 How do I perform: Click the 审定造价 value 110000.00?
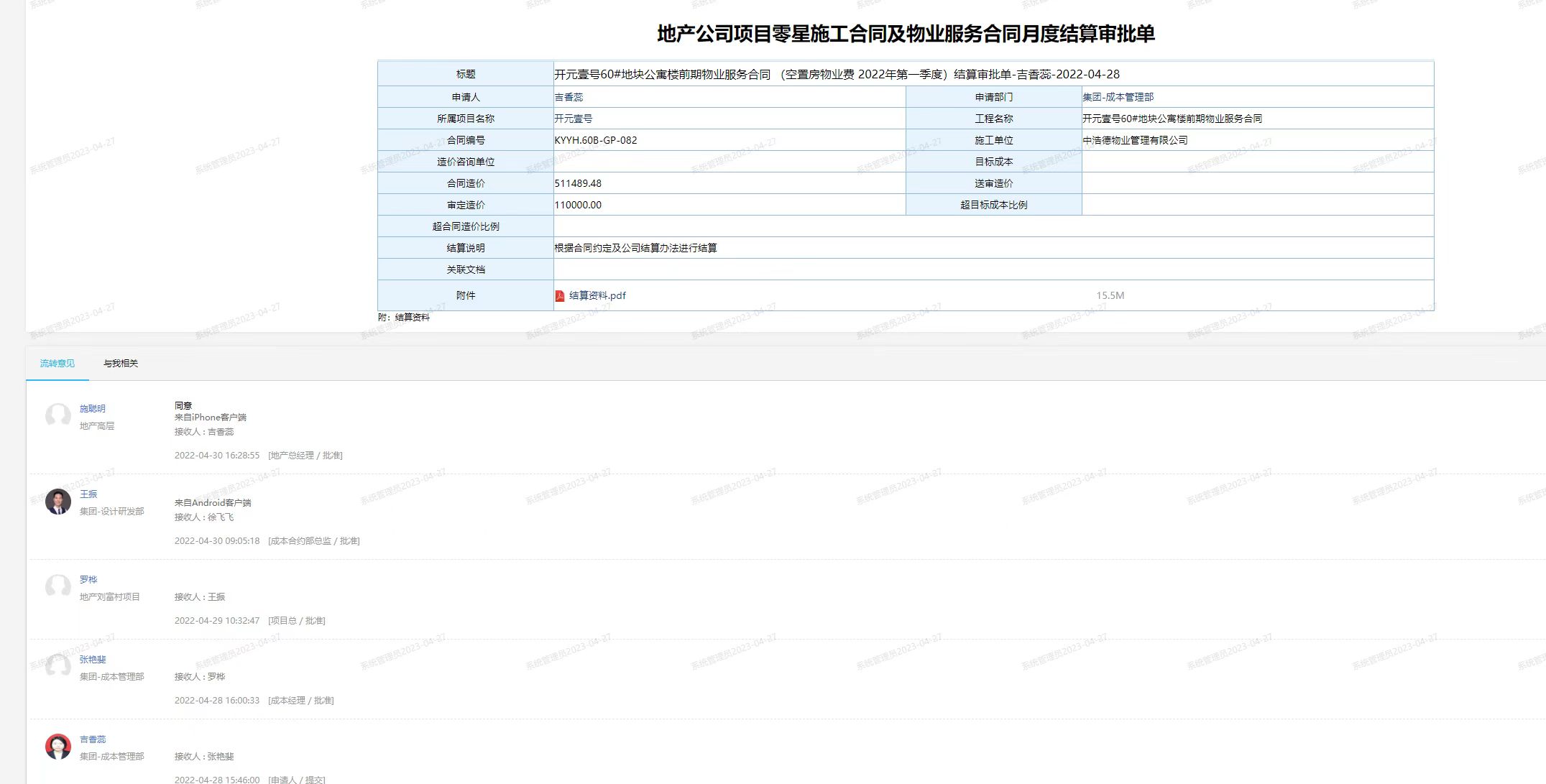(578, 205)
